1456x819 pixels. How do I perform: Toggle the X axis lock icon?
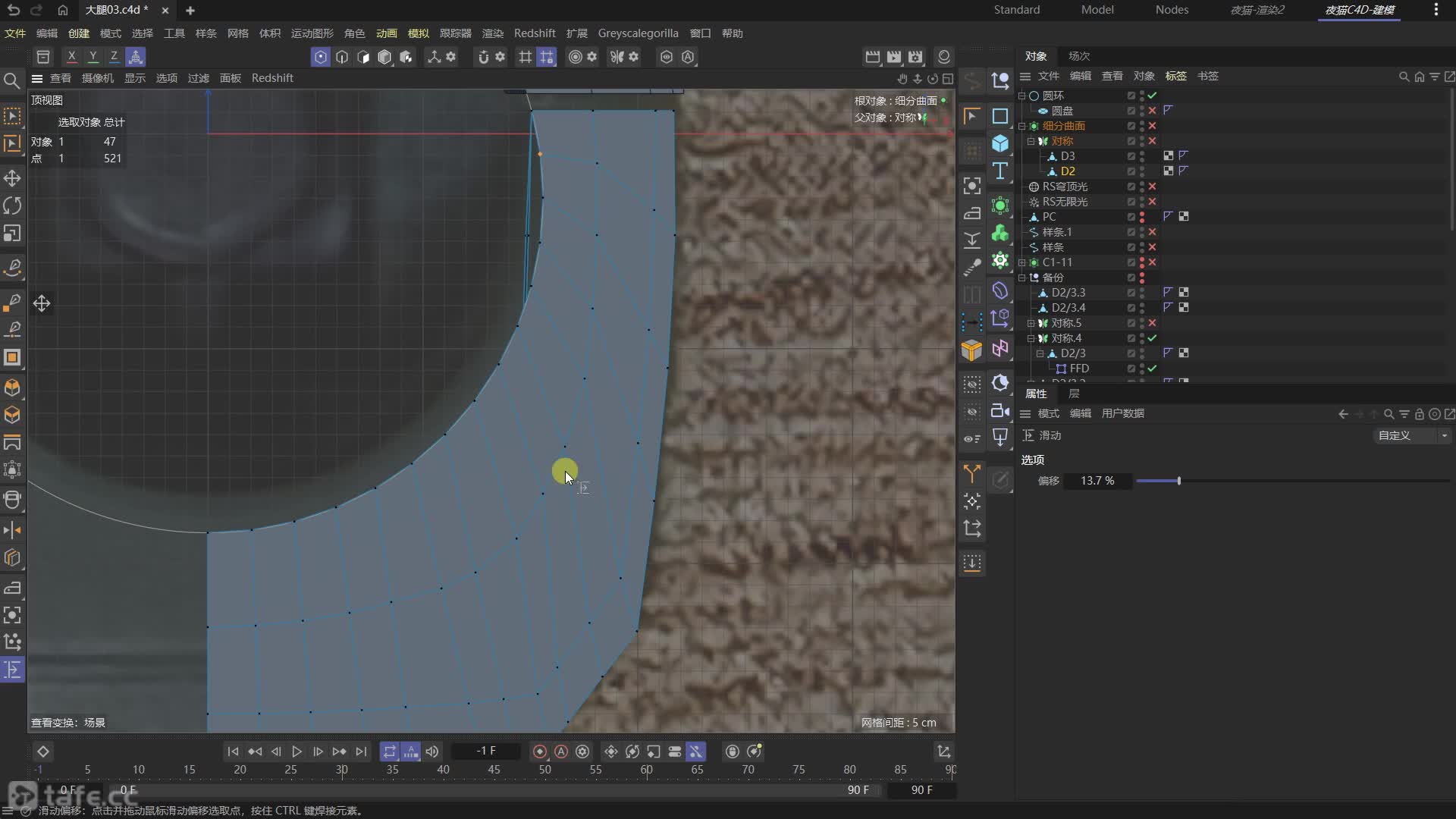point(71,57)
